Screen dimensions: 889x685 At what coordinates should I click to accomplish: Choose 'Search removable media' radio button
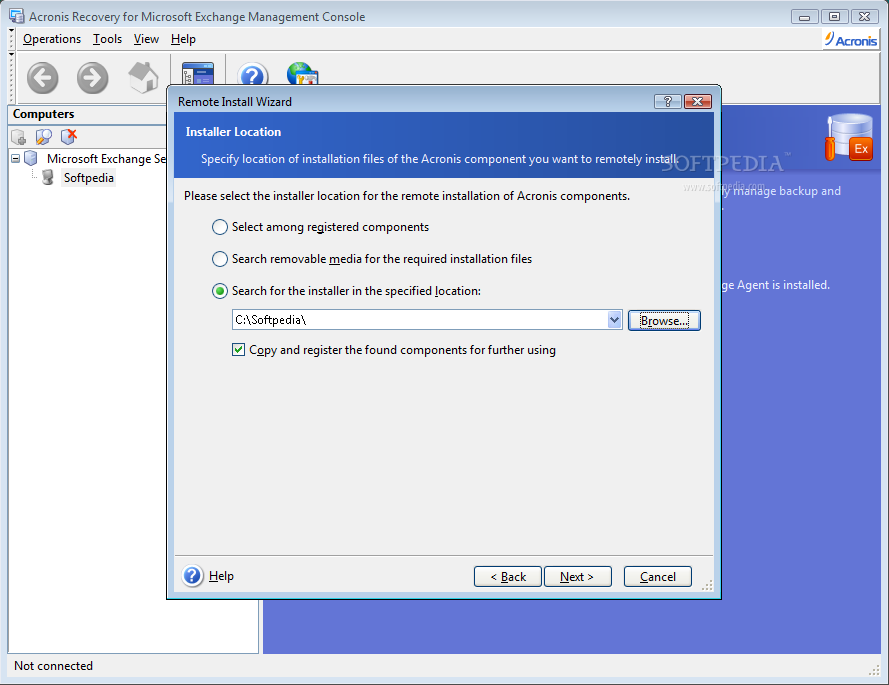tap(220, 259)
